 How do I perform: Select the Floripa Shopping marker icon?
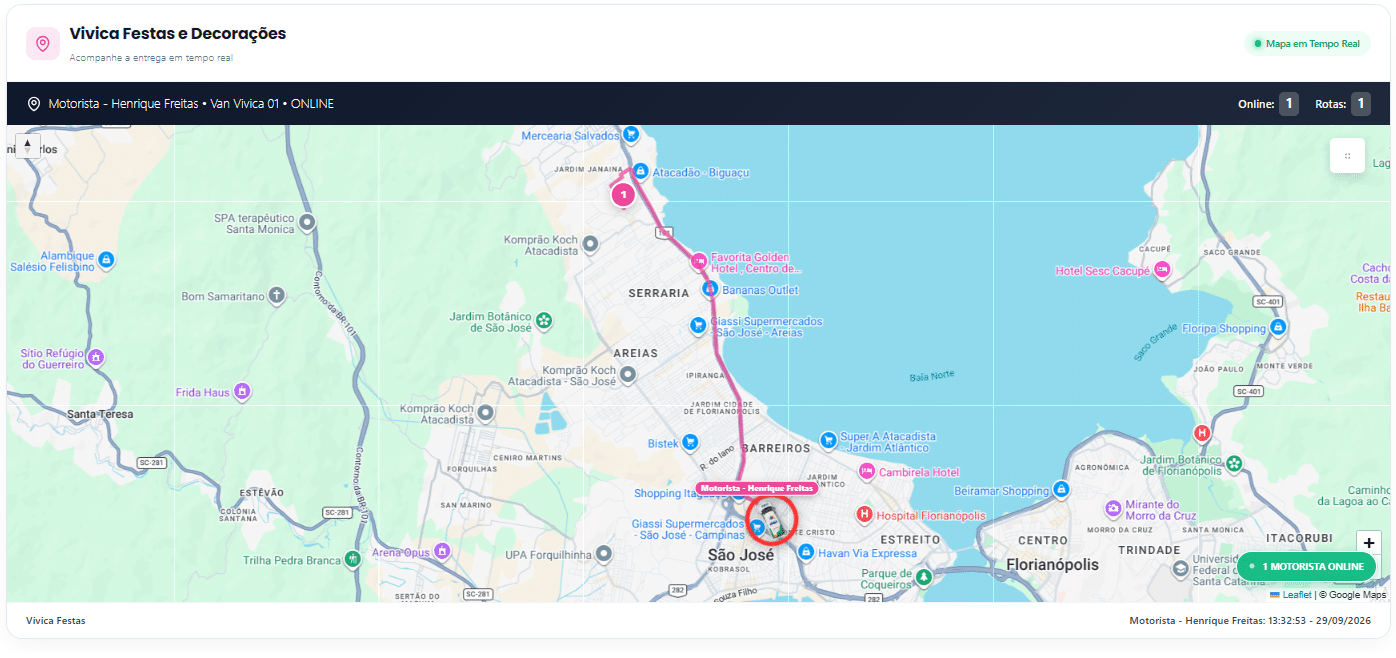click(1278, 327)
